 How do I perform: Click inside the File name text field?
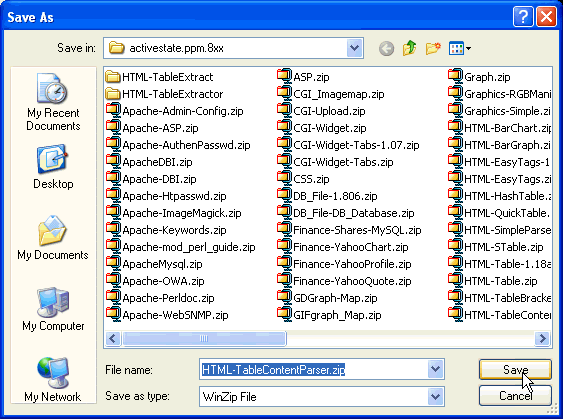point(313,369)
